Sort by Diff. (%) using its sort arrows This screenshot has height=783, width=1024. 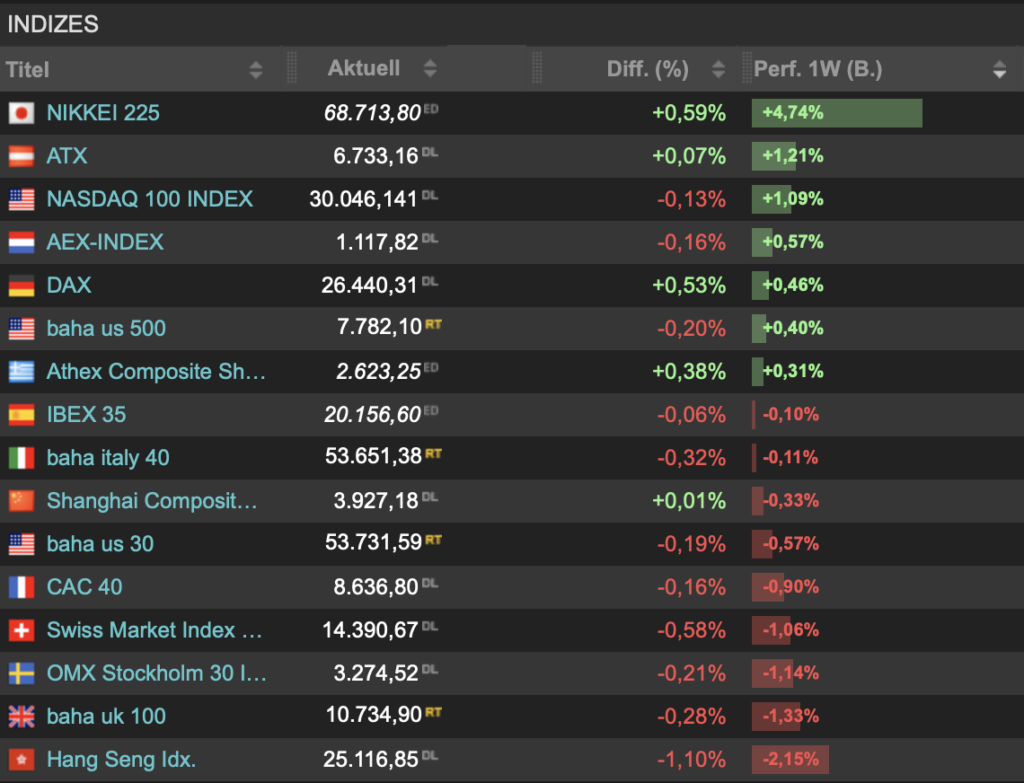pyautogui.click(x=718, y=69)
